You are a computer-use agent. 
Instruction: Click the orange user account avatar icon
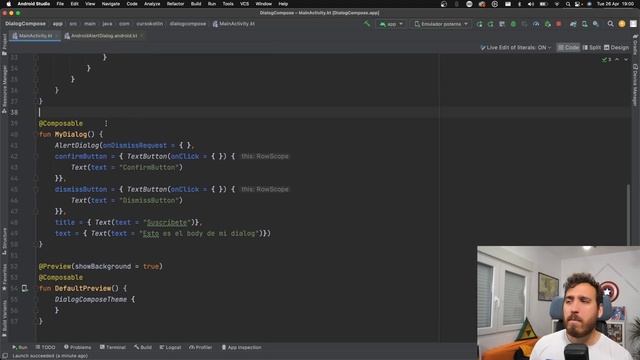point(622,24)
